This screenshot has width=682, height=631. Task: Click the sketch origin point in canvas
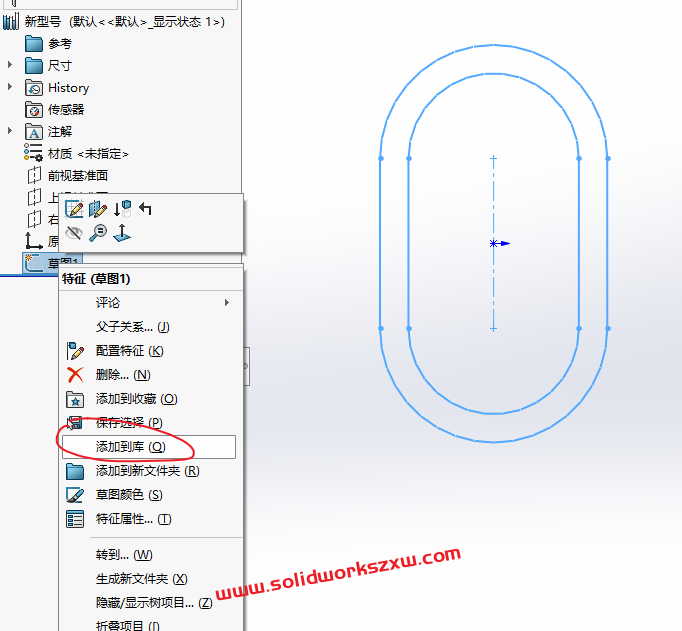pyautogui.click(x=493, y=244)
